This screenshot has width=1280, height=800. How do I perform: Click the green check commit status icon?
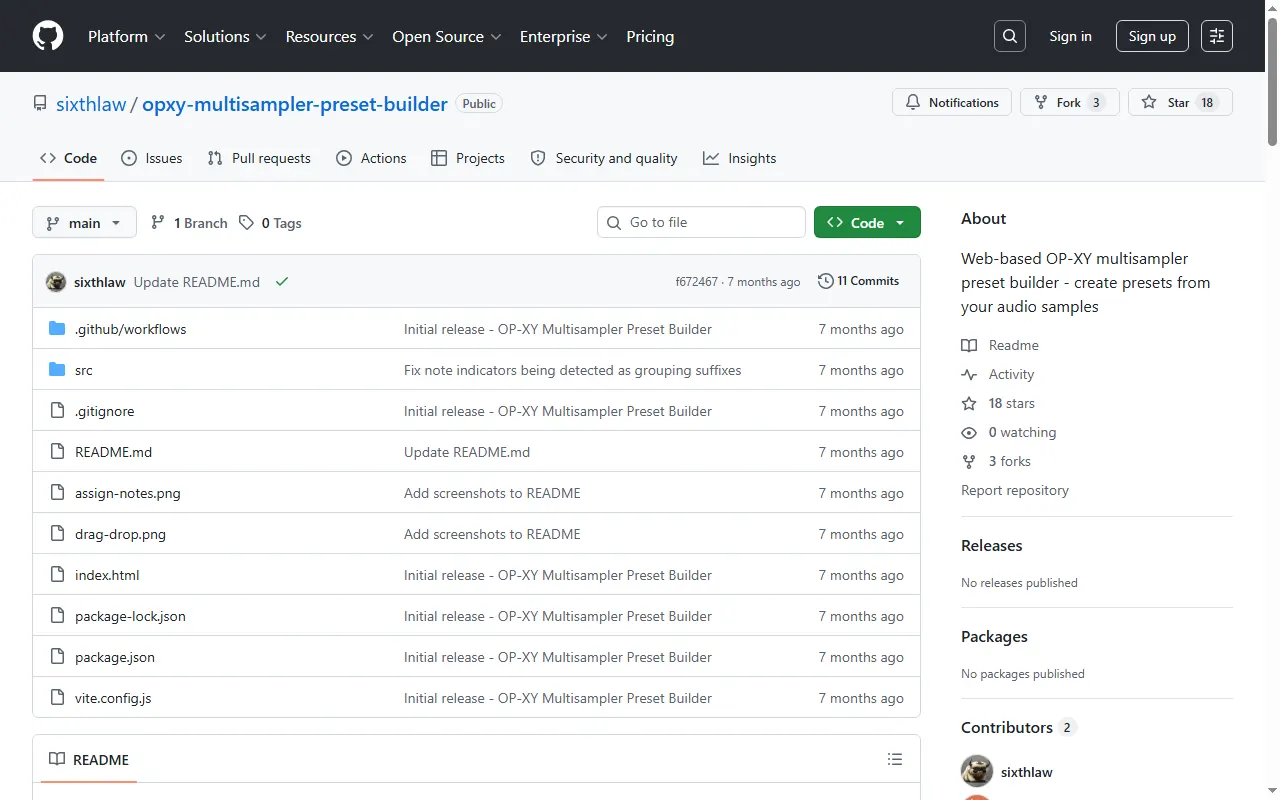tap(282, 282)
